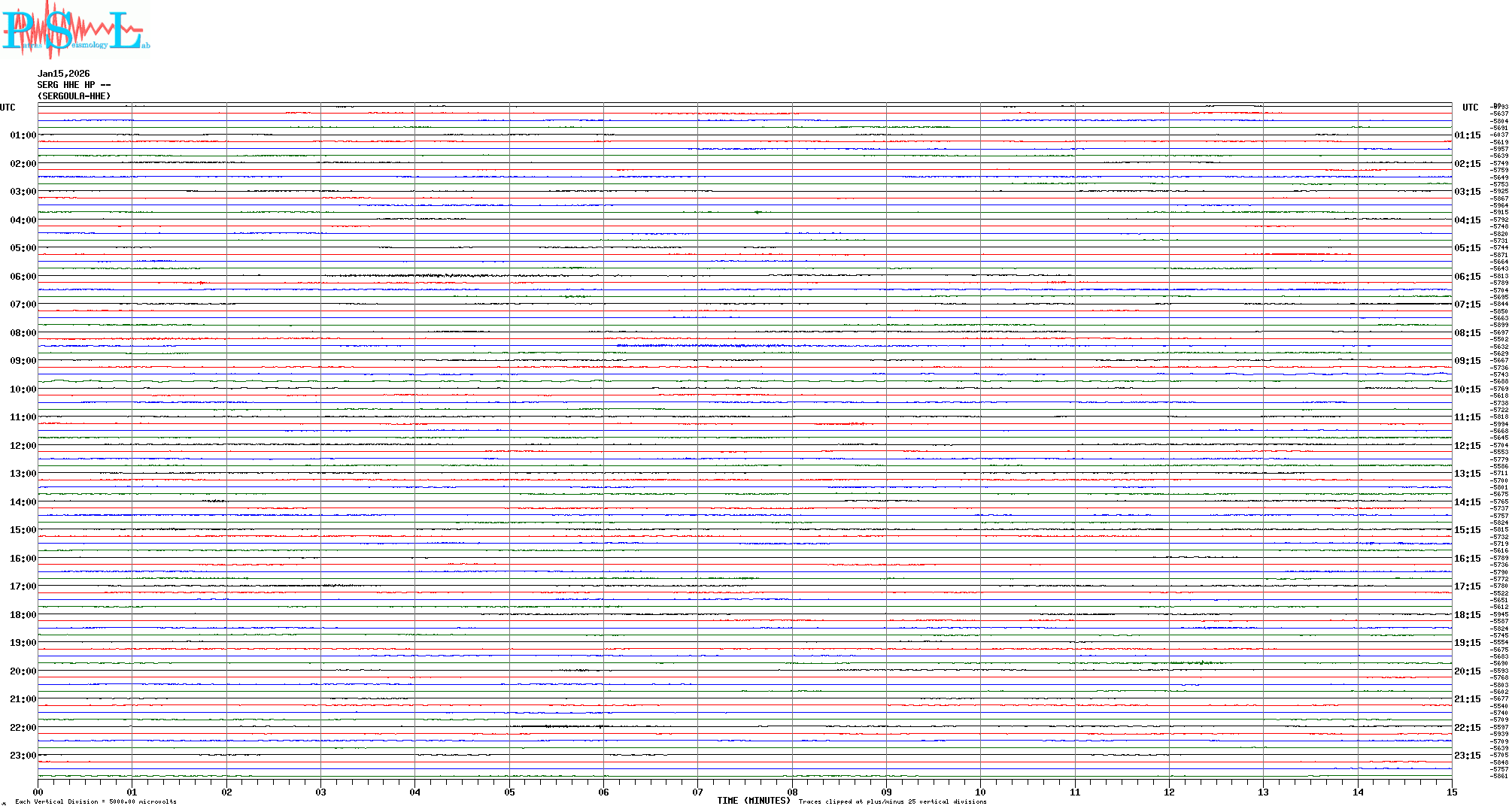Screen dimensions: 1512x812
Task: Click minute marker 07 on bottom axis
Action: tap(697, 792)
